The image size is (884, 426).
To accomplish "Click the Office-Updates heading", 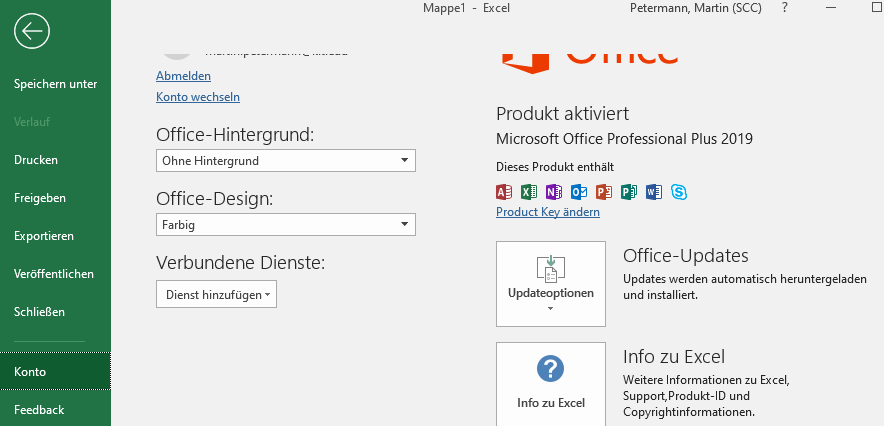I will coord(686,256).
